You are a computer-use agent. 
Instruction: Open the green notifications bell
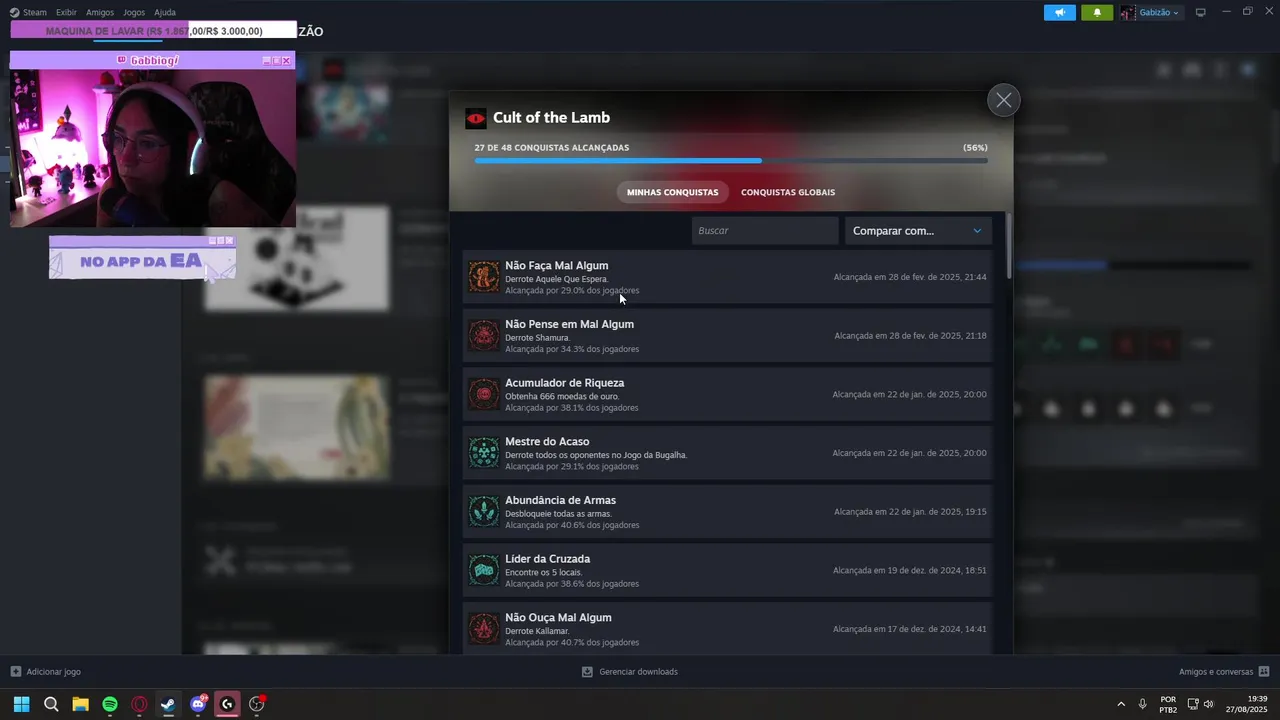coord(1097,12)
